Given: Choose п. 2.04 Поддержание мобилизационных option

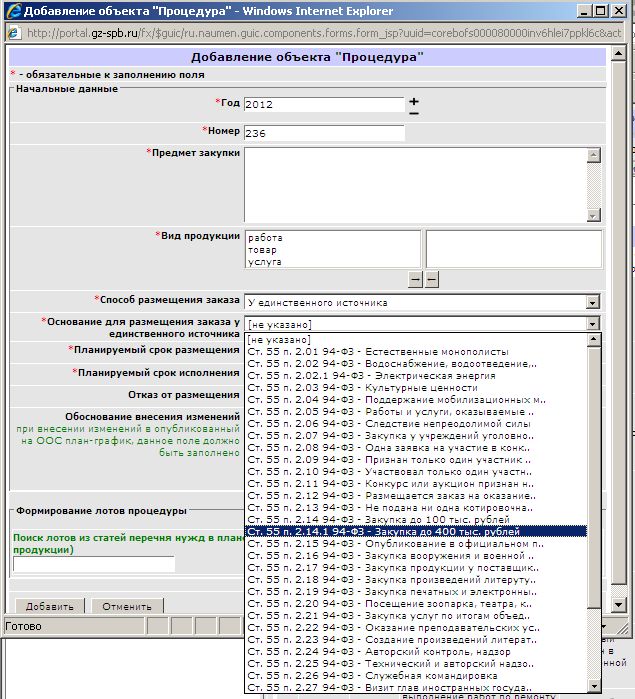Looking at the screenshot, I should coord(416,400).
